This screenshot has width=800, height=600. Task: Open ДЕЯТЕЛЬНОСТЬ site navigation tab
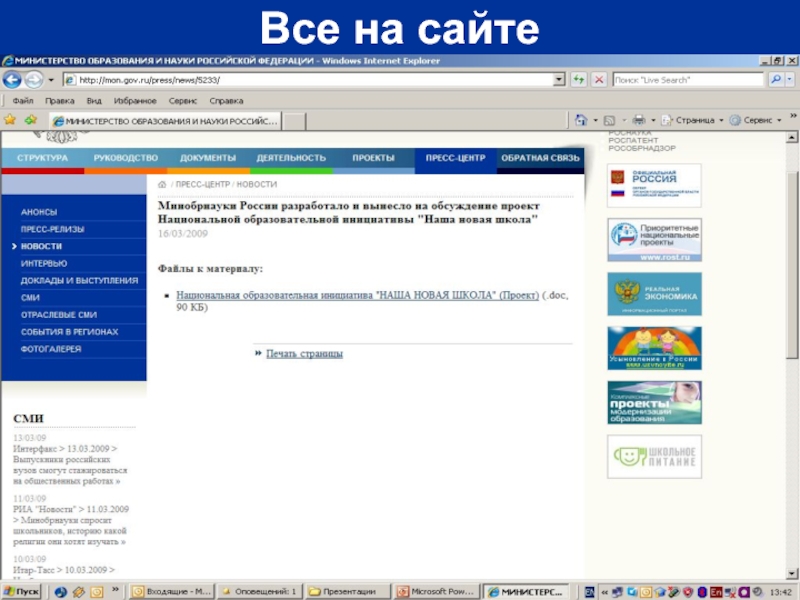pyautogui.click(x=291, y=158)
